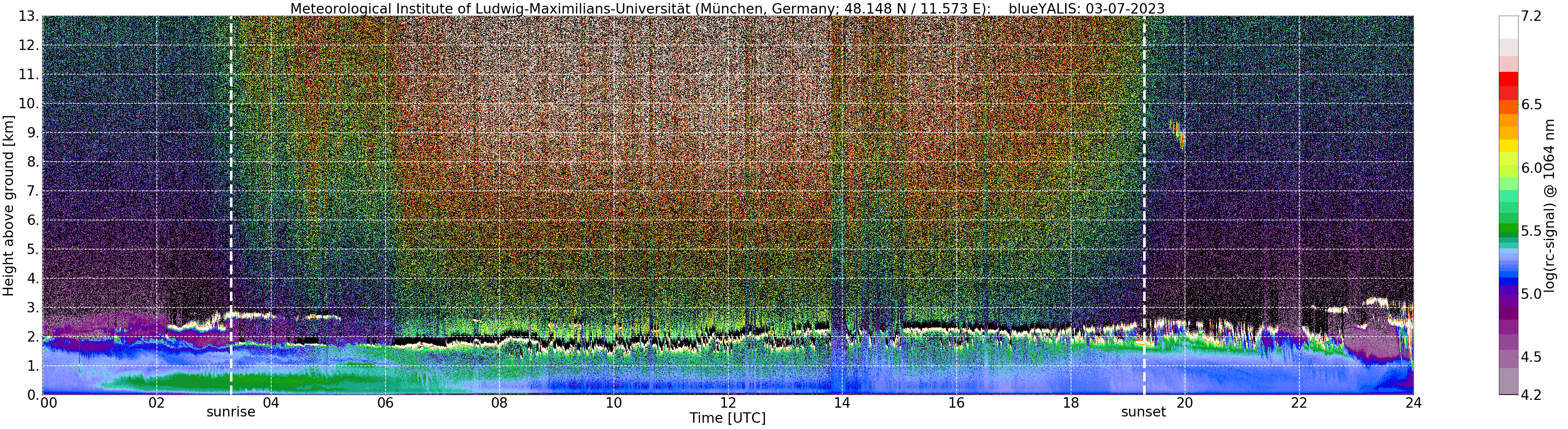Click the height axis tick label '9.'
The image size is (1568, 429).
33,133
